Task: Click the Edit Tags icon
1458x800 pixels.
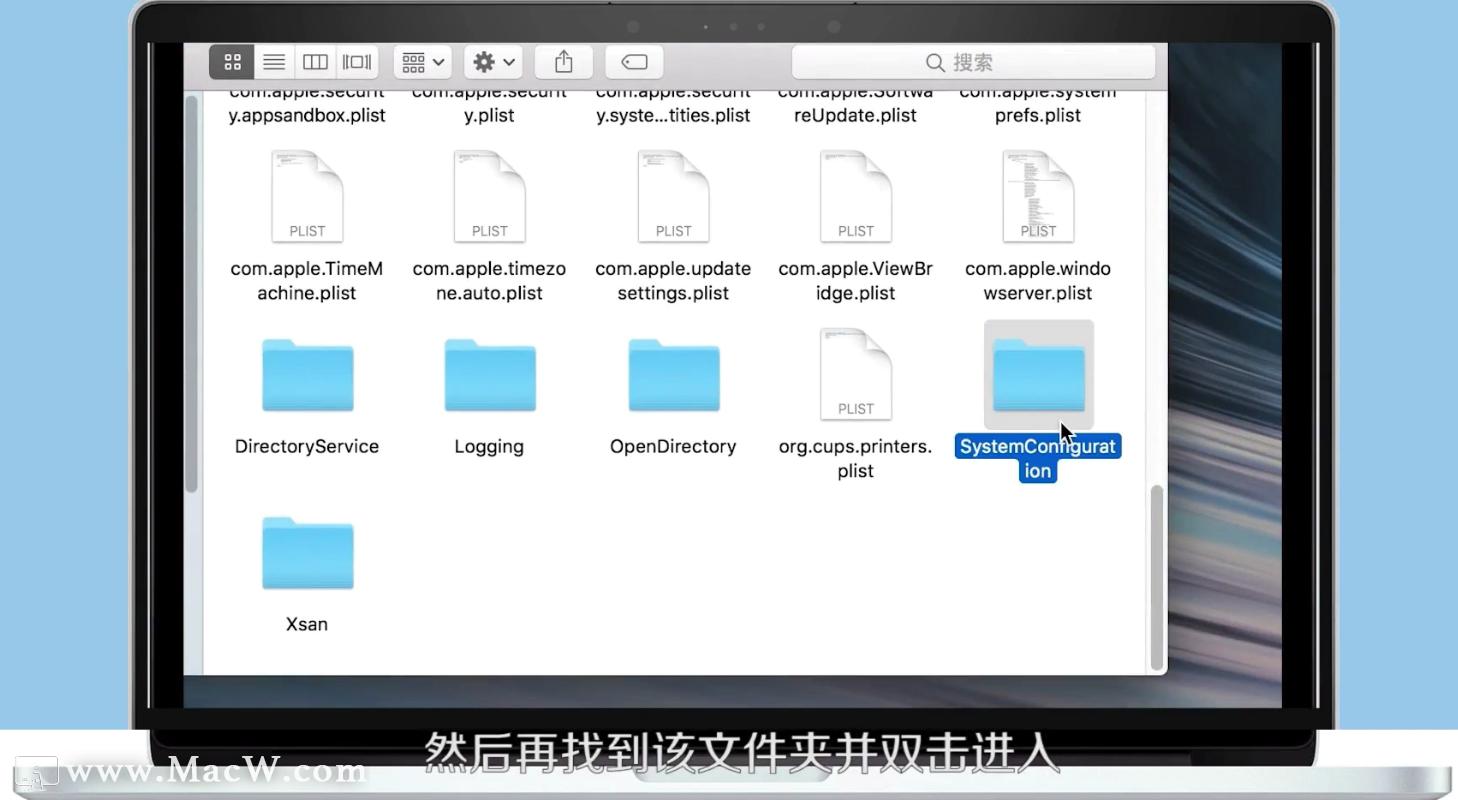Action: (634, 61)
